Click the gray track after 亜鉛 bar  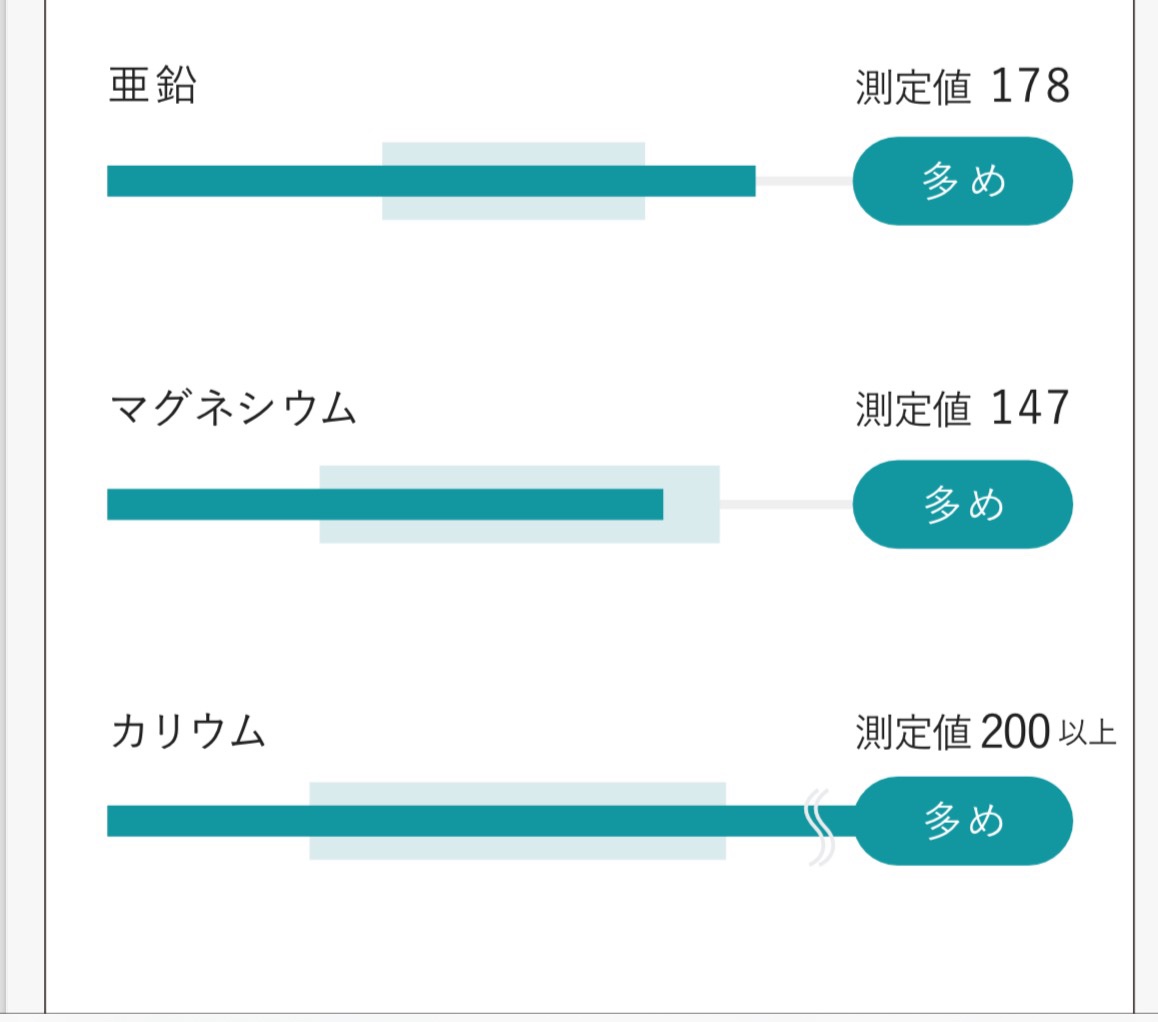click(803, 181)
